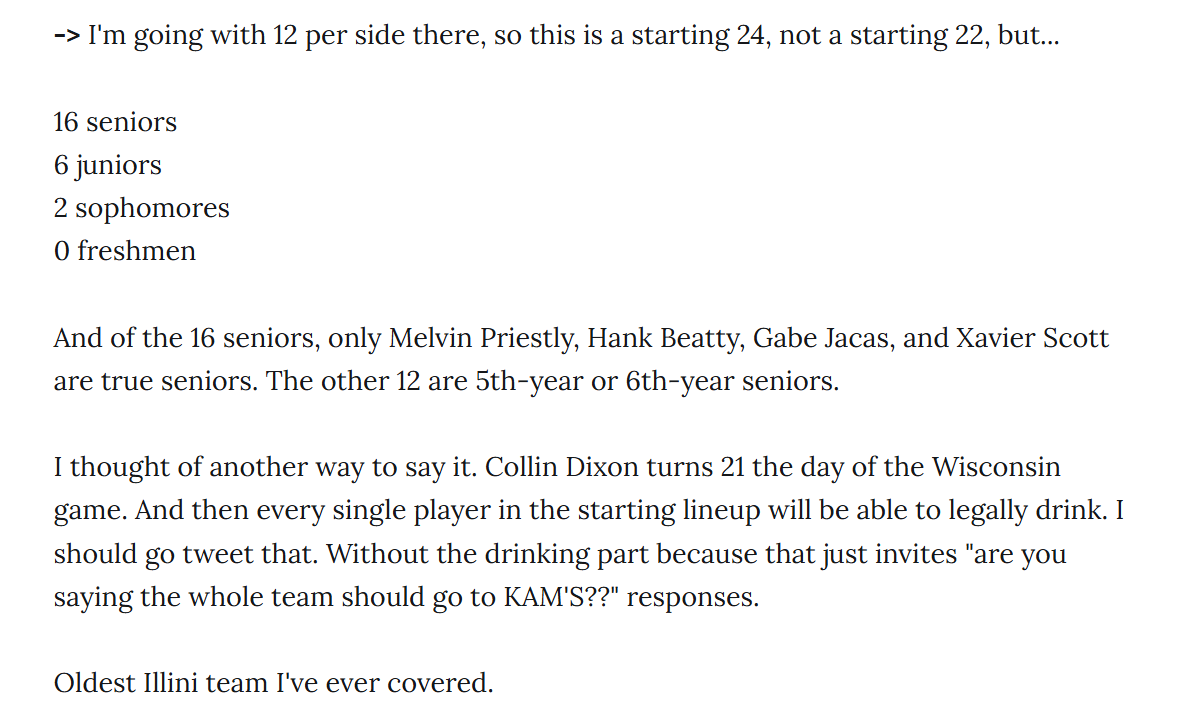Click the '16 seniors' line
1177x703 pixels.
pyautogui.click(x=115, y=123)
